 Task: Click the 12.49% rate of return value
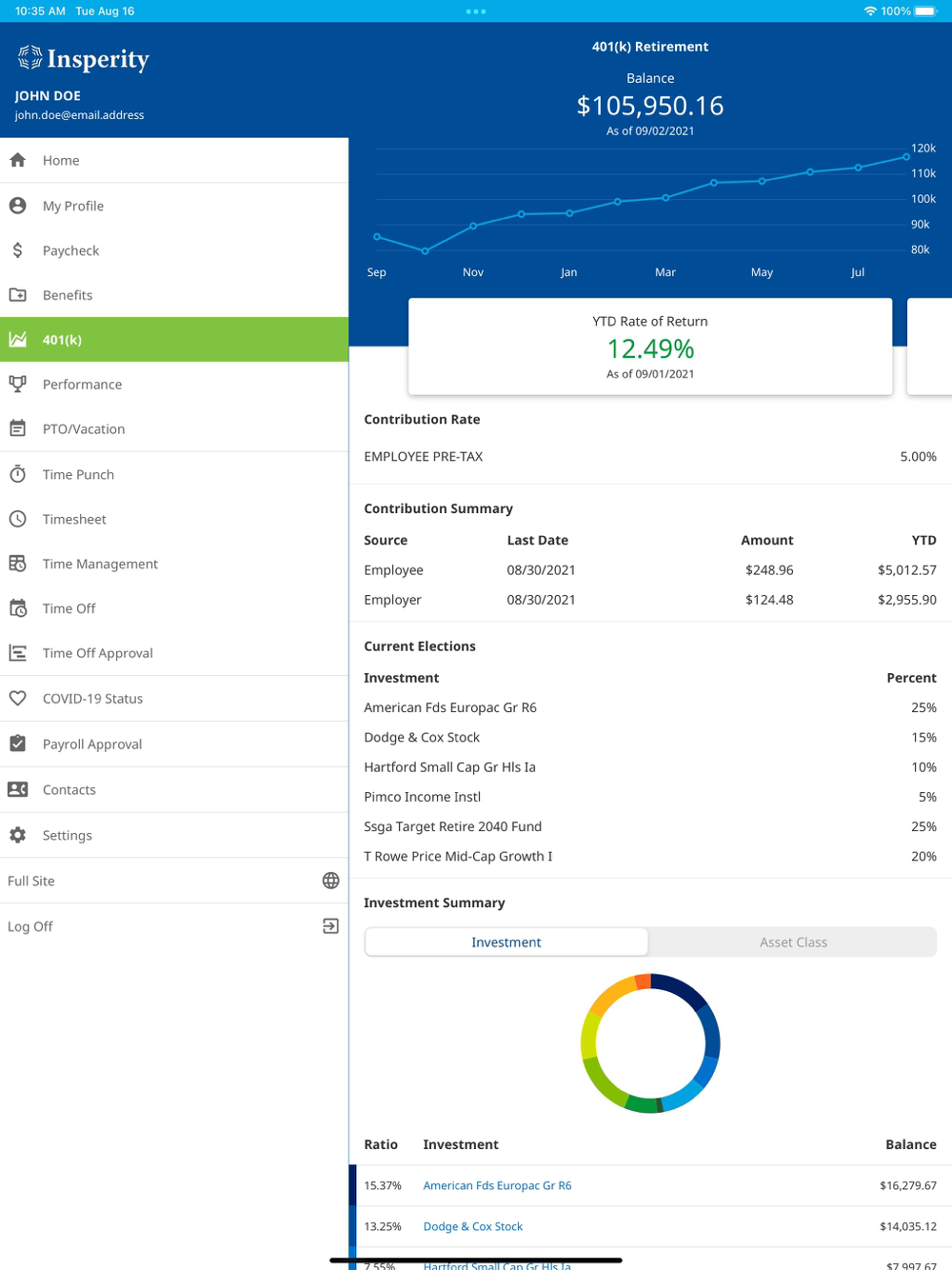click(650, 348)
